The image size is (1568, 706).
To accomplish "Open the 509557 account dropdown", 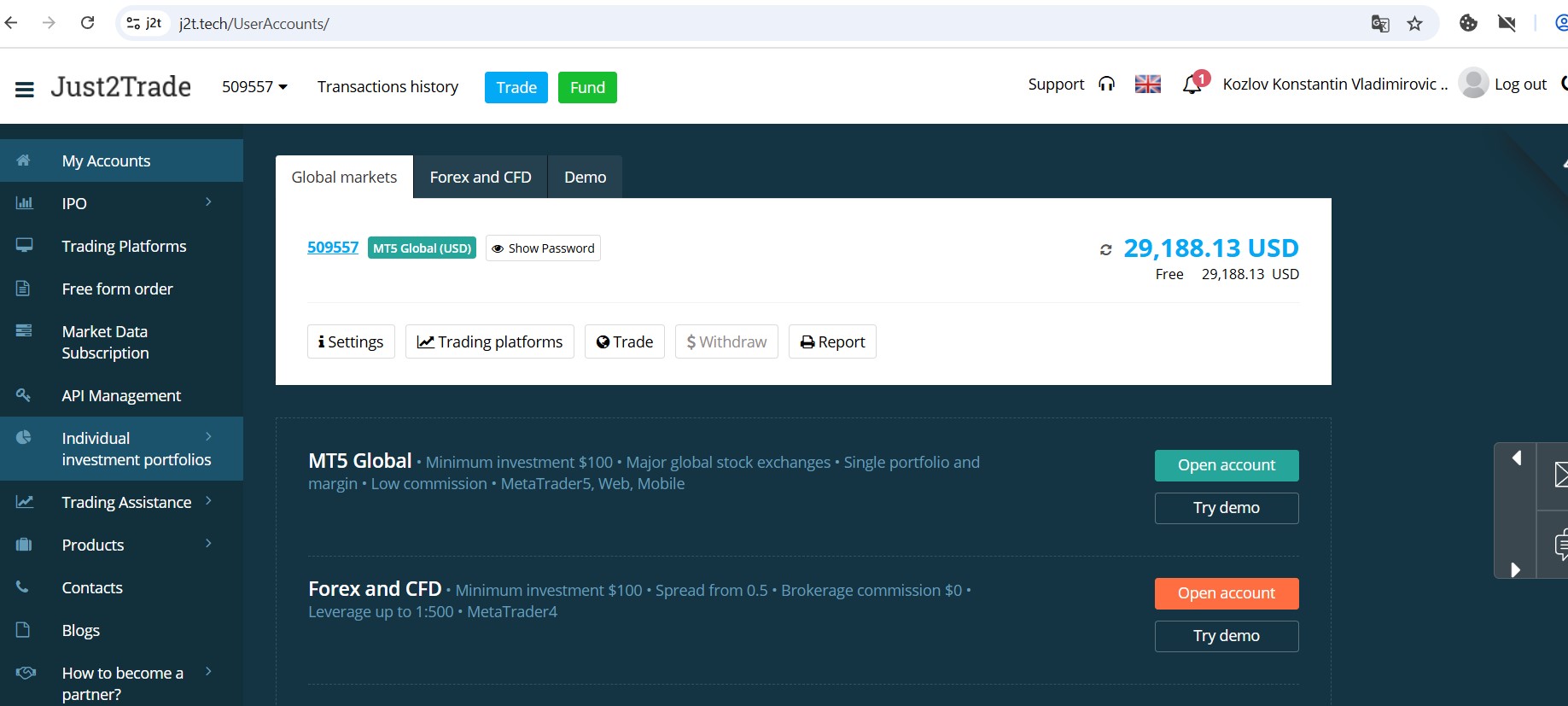I will (x=254, y=87).
